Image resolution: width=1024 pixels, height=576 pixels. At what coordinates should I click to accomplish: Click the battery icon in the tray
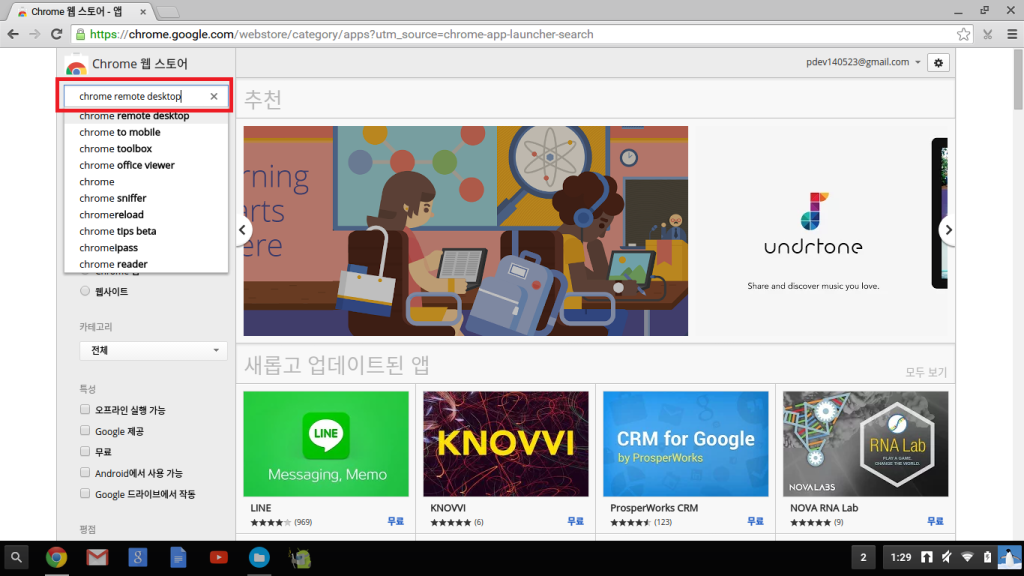(x=987, y=557)
